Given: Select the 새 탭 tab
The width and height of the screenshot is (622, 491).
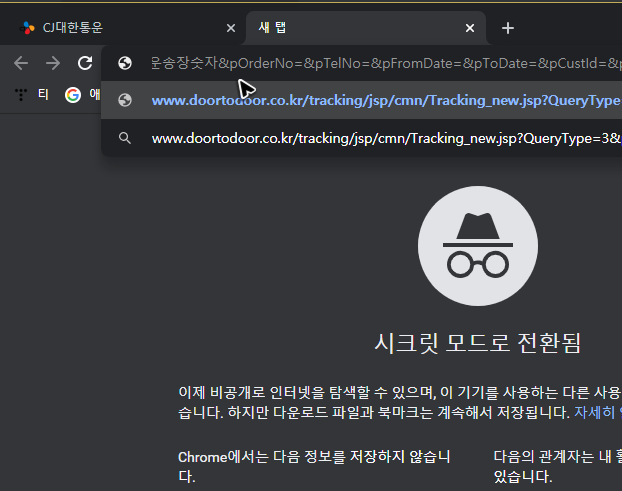Looking at the screenshot, I should [366, 28].
